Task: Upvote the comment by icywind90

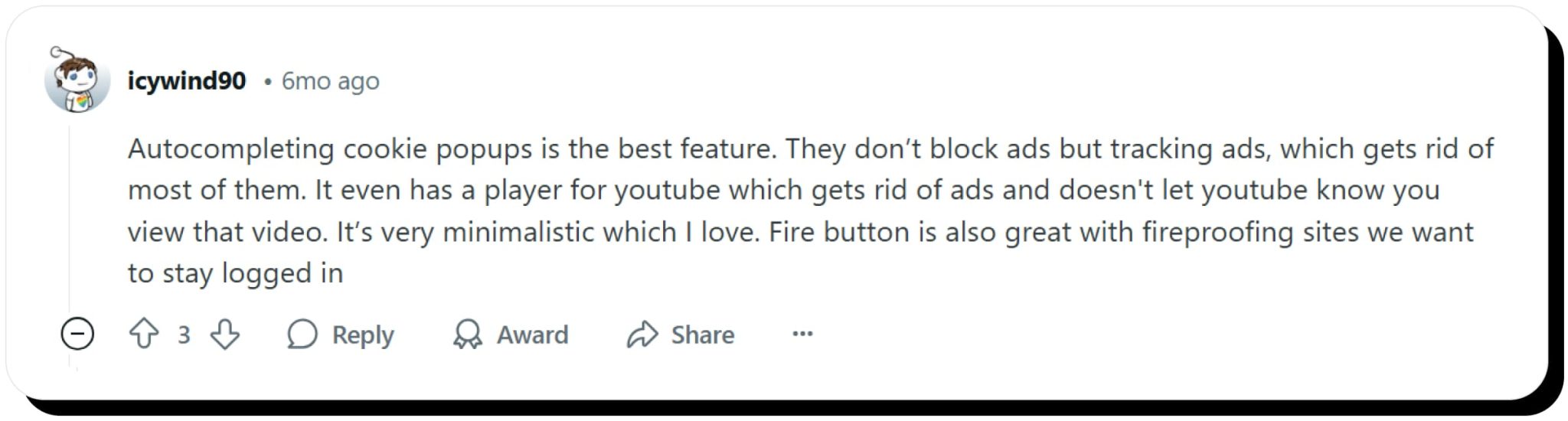Action: tap(144, 335)
